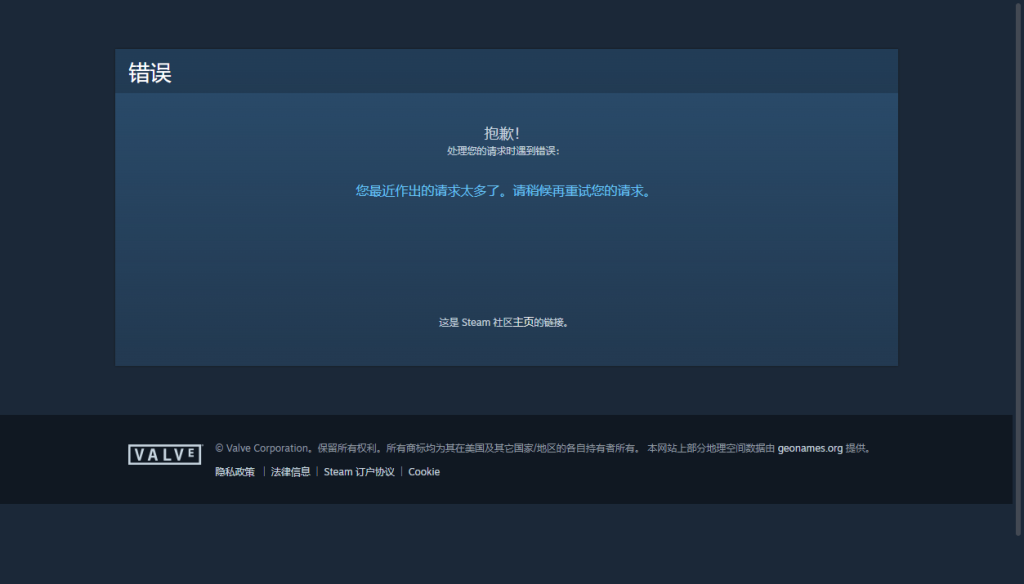The width and height of the screenshot is (1024, 584).
Task: Open the Steam 订户协议 subscriber agreement link
Action: pyautogui.click(x=359, y=472)
